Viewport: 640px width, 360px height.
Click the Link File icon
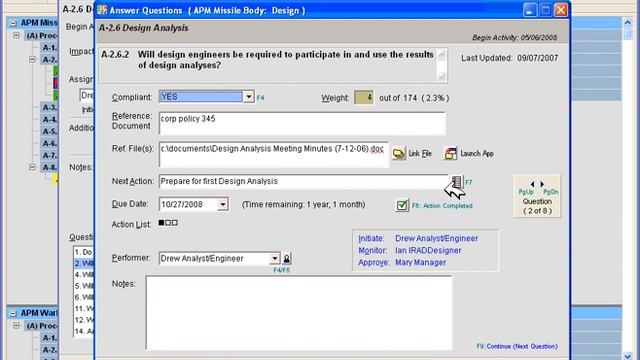399,153
